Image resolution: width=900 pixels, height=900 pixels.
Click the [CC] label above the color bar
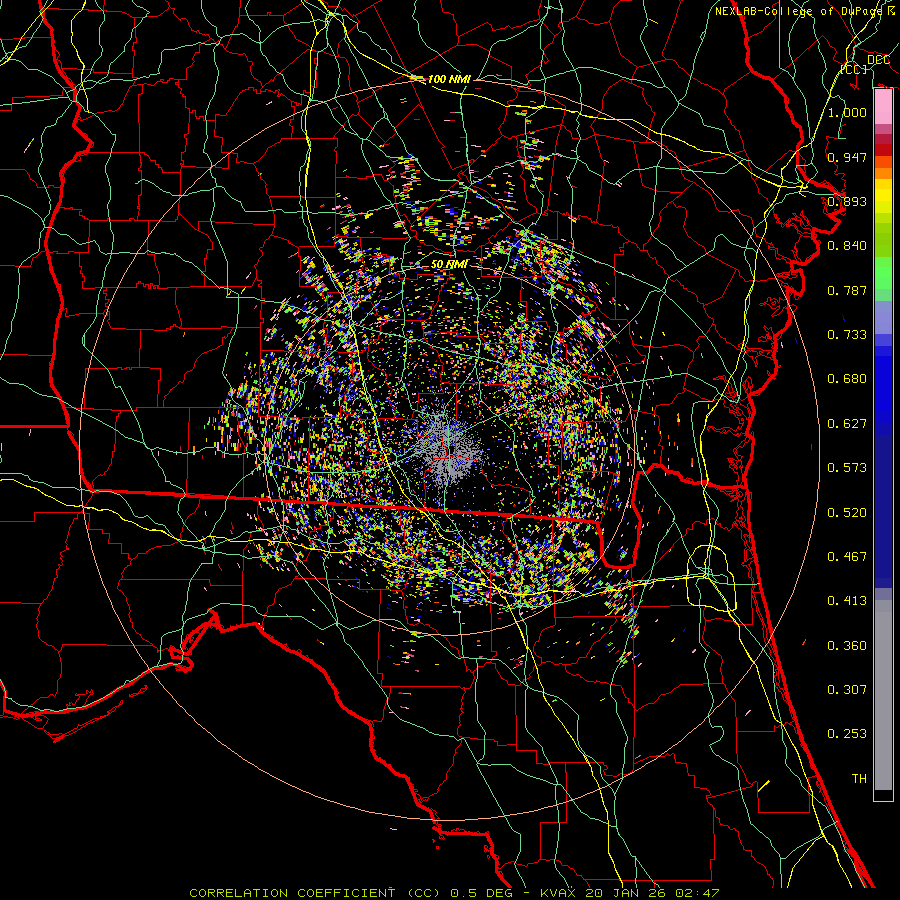tap(854, 69)
